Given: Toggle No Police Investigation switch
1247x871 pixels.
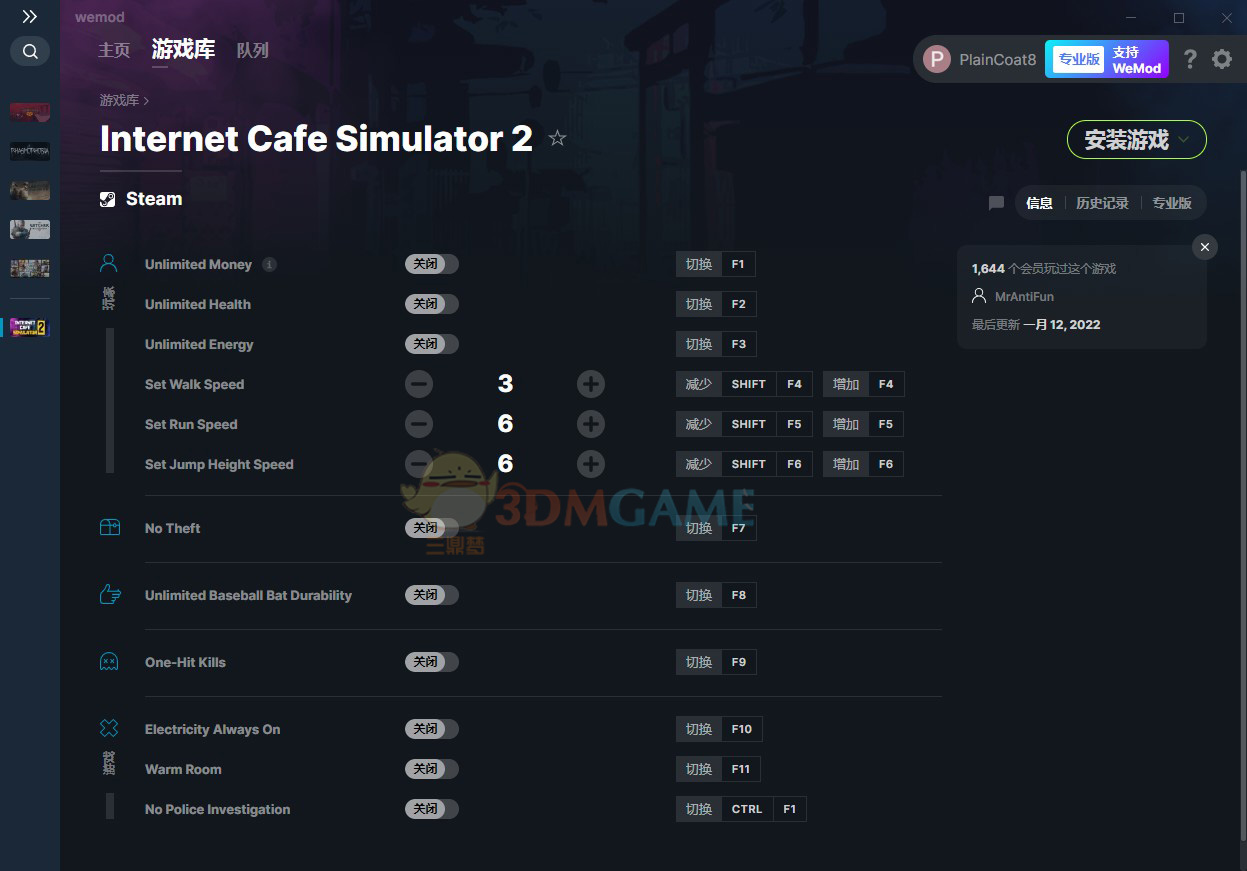Looking at the screenshot, I should (432, 809).
